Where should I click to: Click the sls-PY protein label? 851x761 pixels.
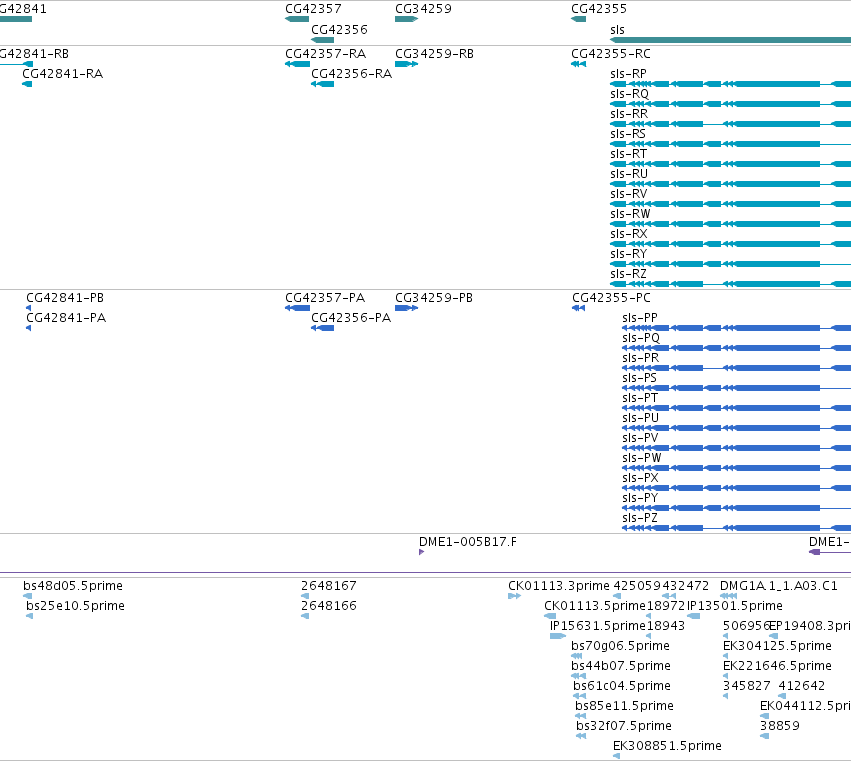(x=640, y=498)
